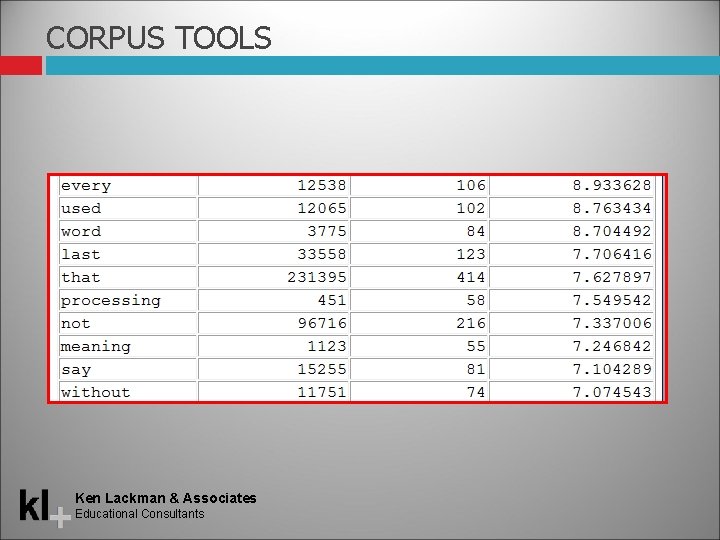Viewport: 720px width, 540px height.
Task: Select the count 58 in processing row
Action: (476, 300)
